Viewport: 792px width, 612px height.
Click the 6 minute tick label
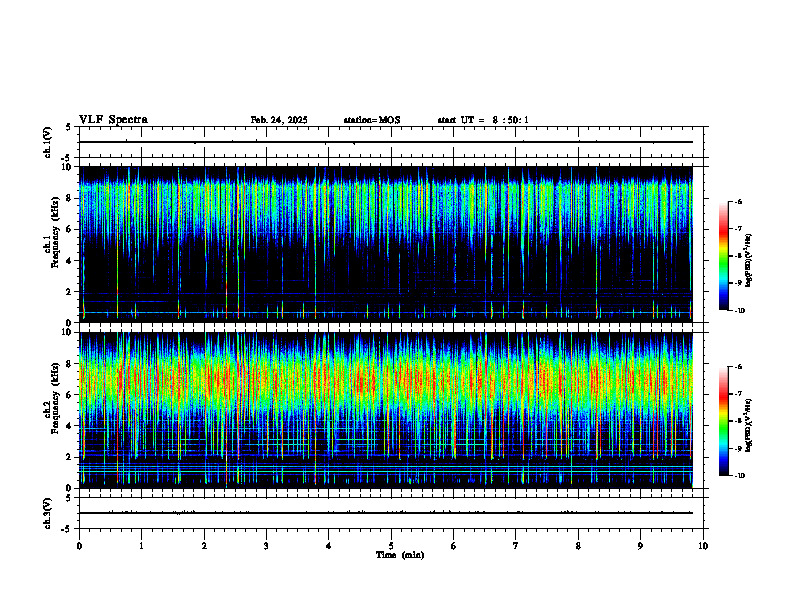pyautogui.click(x=454, y=546)
